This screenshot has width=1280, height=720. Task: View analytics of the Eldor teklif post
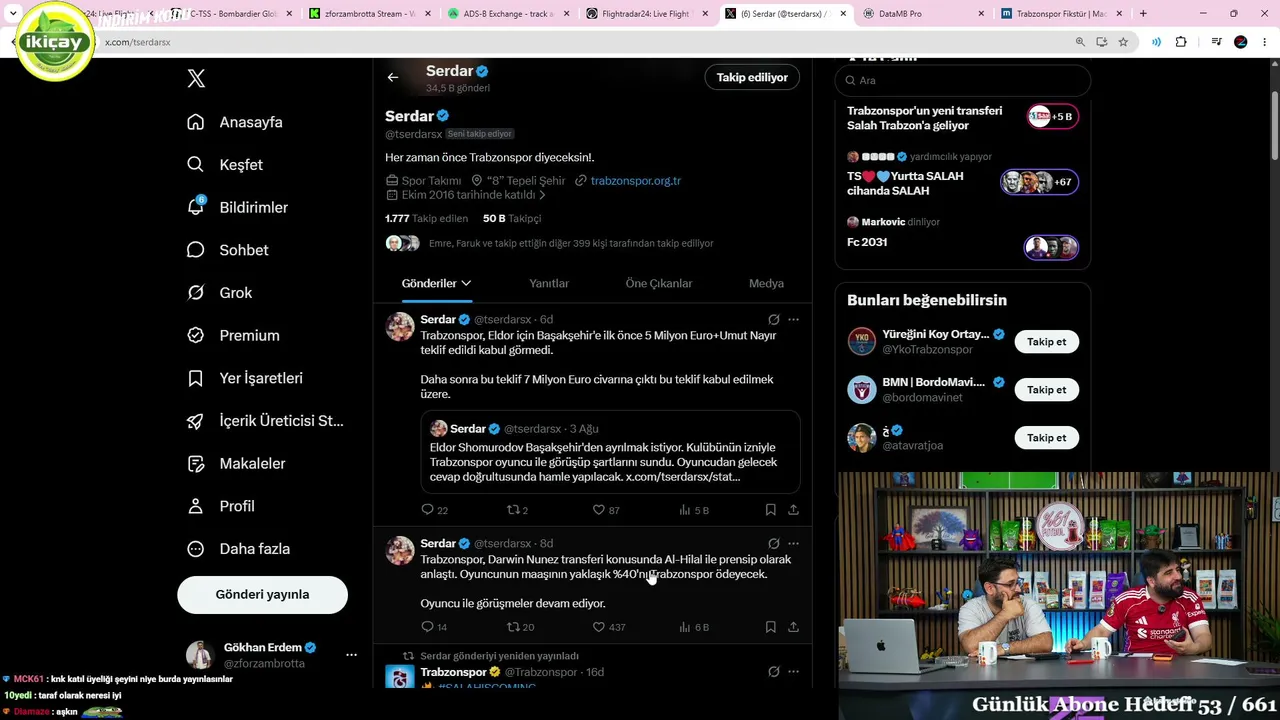[x=693, y=510]
